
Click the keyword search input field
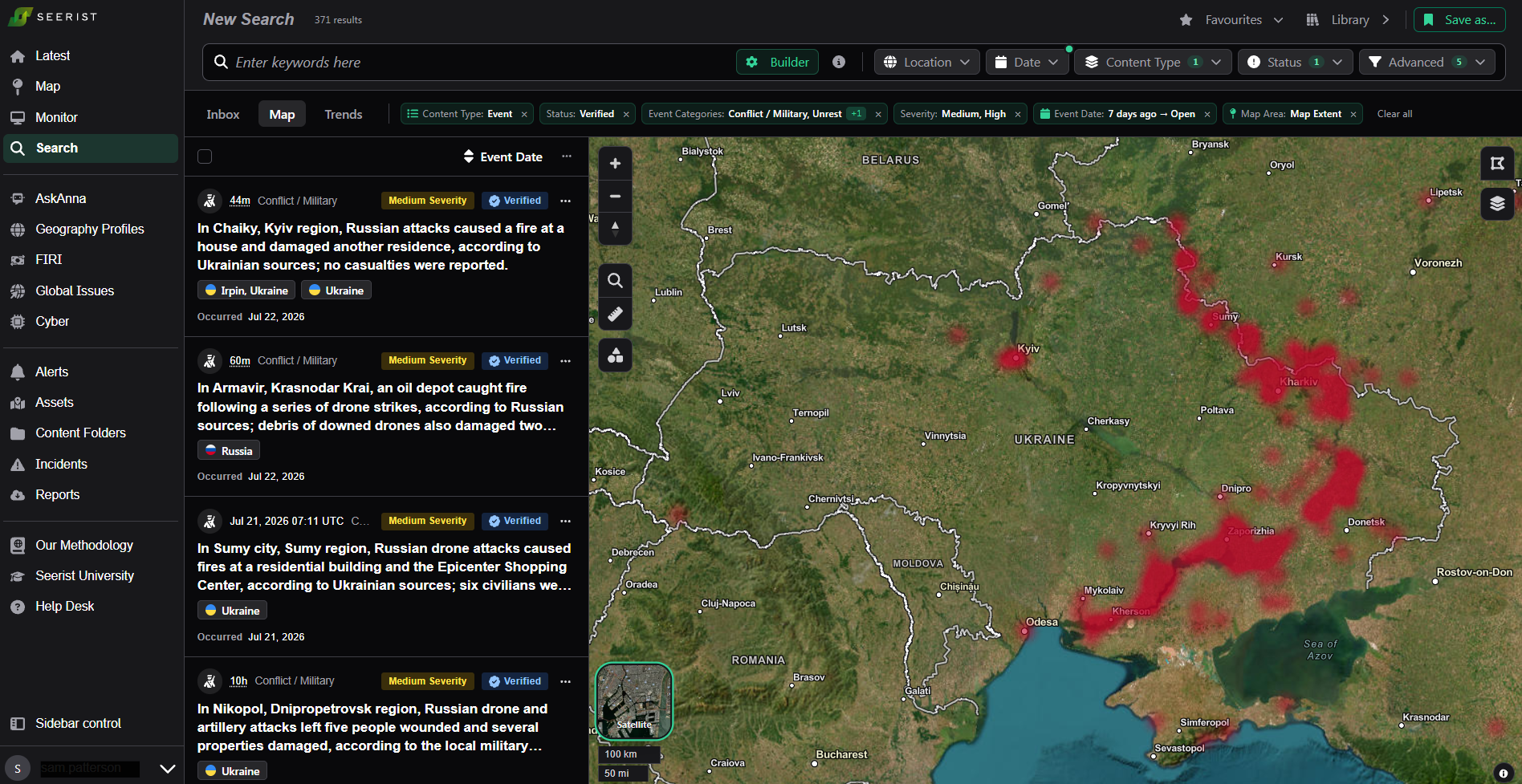tap(474, 63)
